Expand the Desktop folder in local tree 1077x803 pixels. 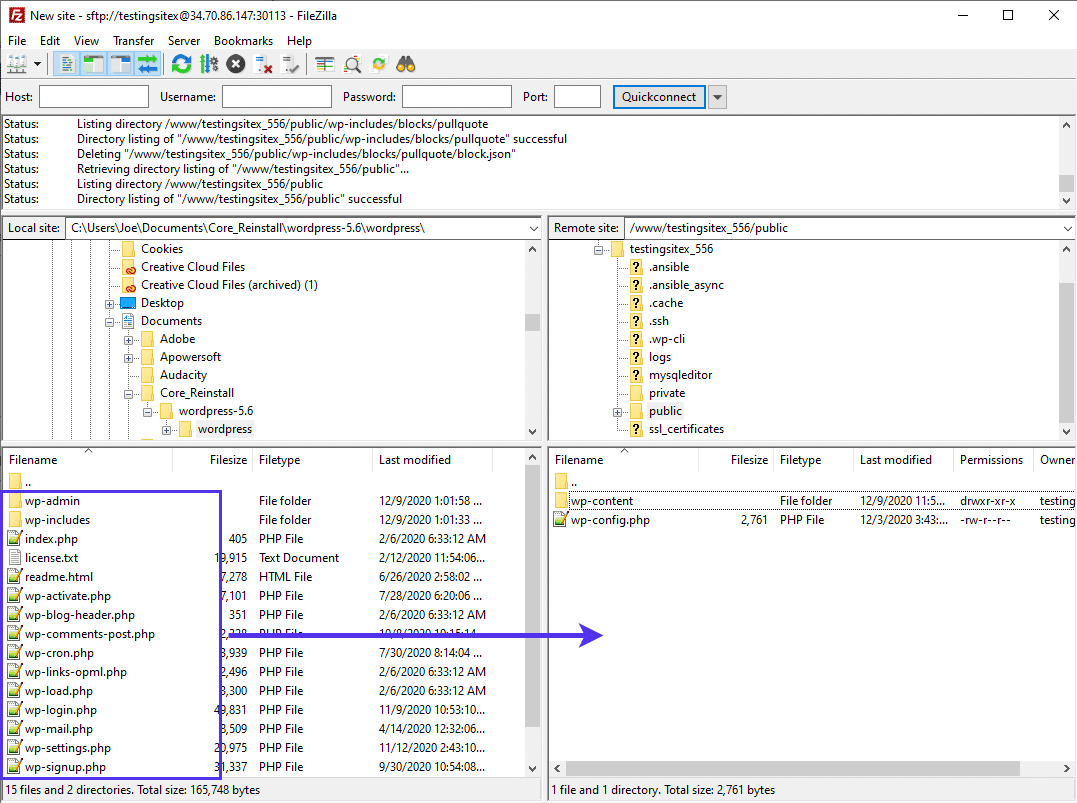coord(110,303)
